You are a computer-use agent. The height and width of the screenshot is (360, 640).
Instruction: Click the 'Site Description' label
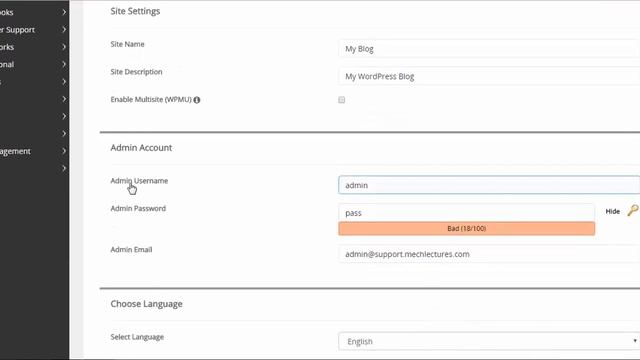[x=136, y=72]
